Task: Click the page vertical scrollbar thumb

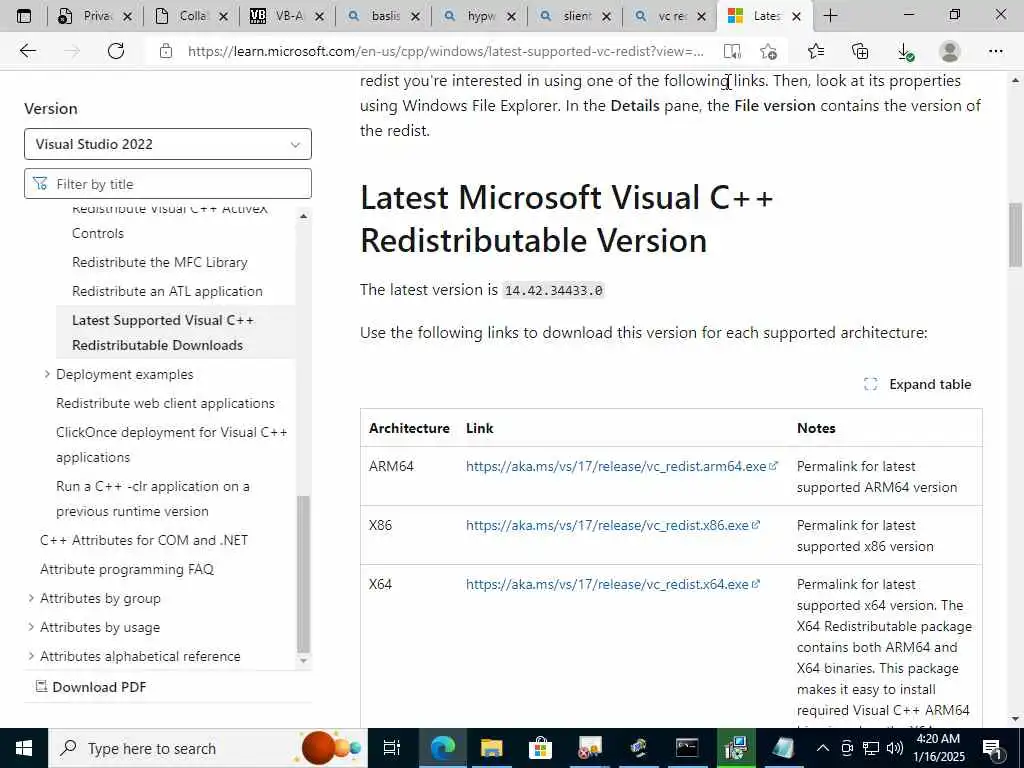Action: pyautogui.click(x=1015, y=234)
